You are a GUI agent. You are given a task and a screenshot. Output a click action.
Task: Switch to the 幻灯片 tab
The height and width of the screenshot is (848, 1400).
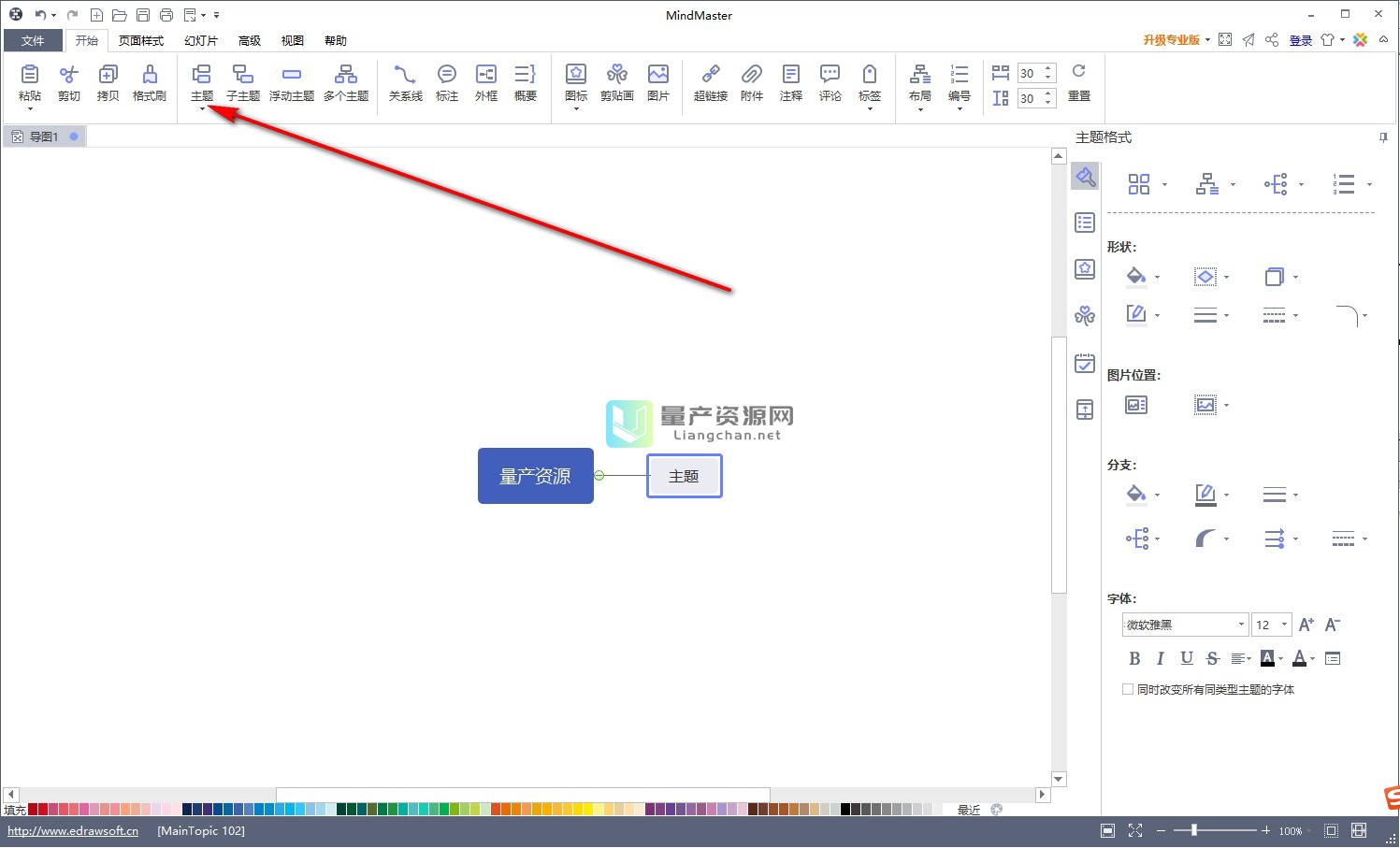(201, 40)
